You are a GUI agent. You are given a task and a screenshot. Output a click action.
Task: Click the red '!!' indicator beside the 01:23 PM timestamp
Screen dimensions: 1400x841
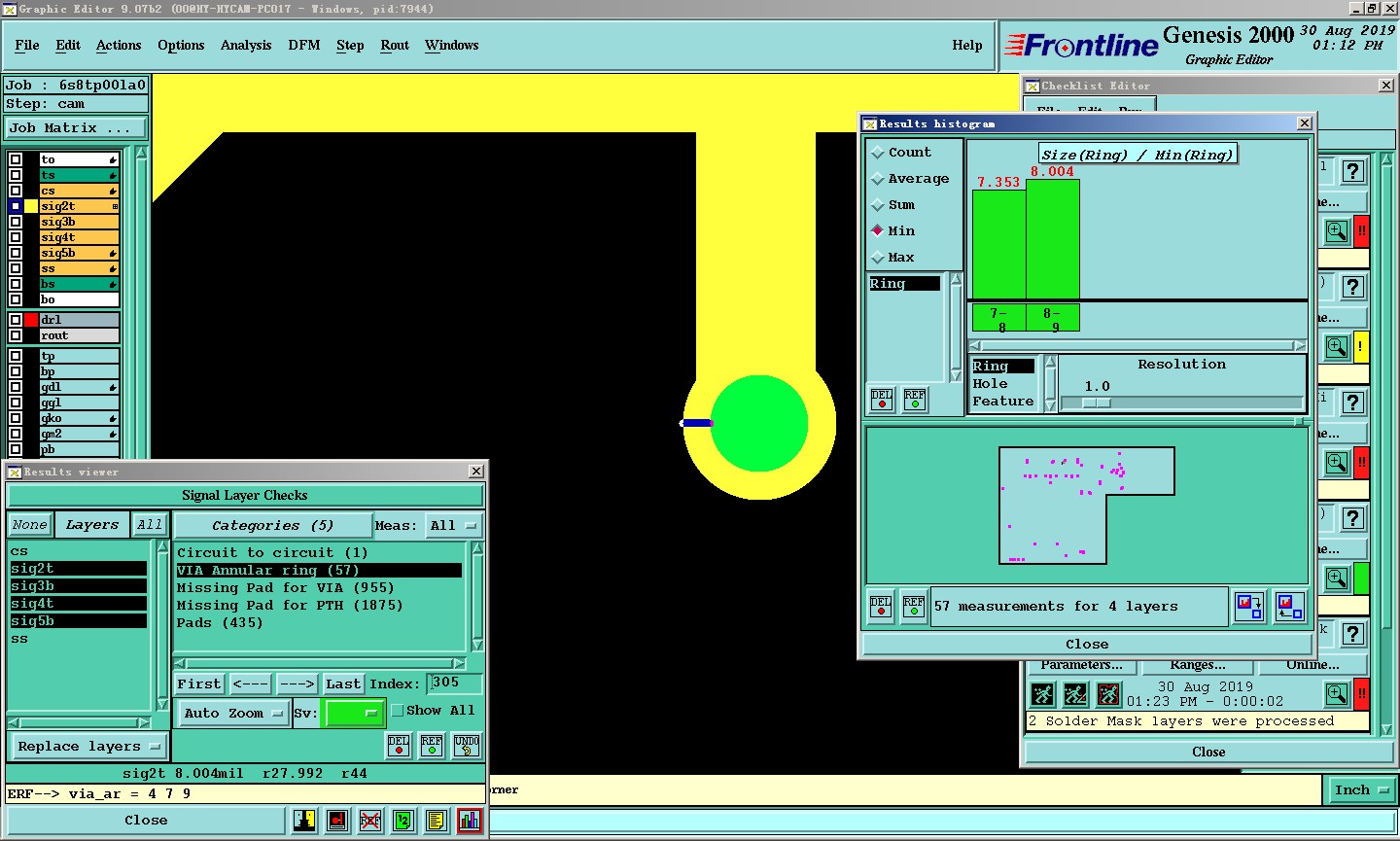pos(1361,694)
